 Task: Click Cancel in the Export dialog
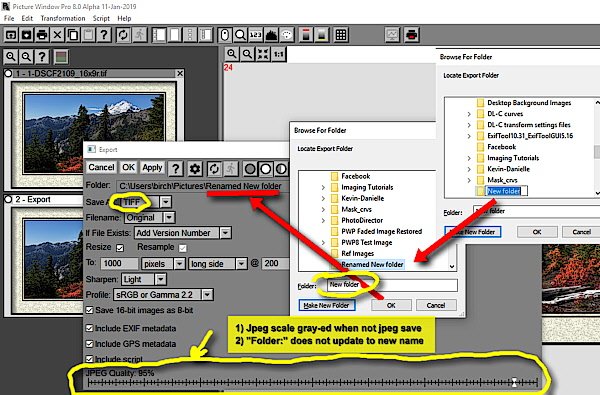click(101, 168)
